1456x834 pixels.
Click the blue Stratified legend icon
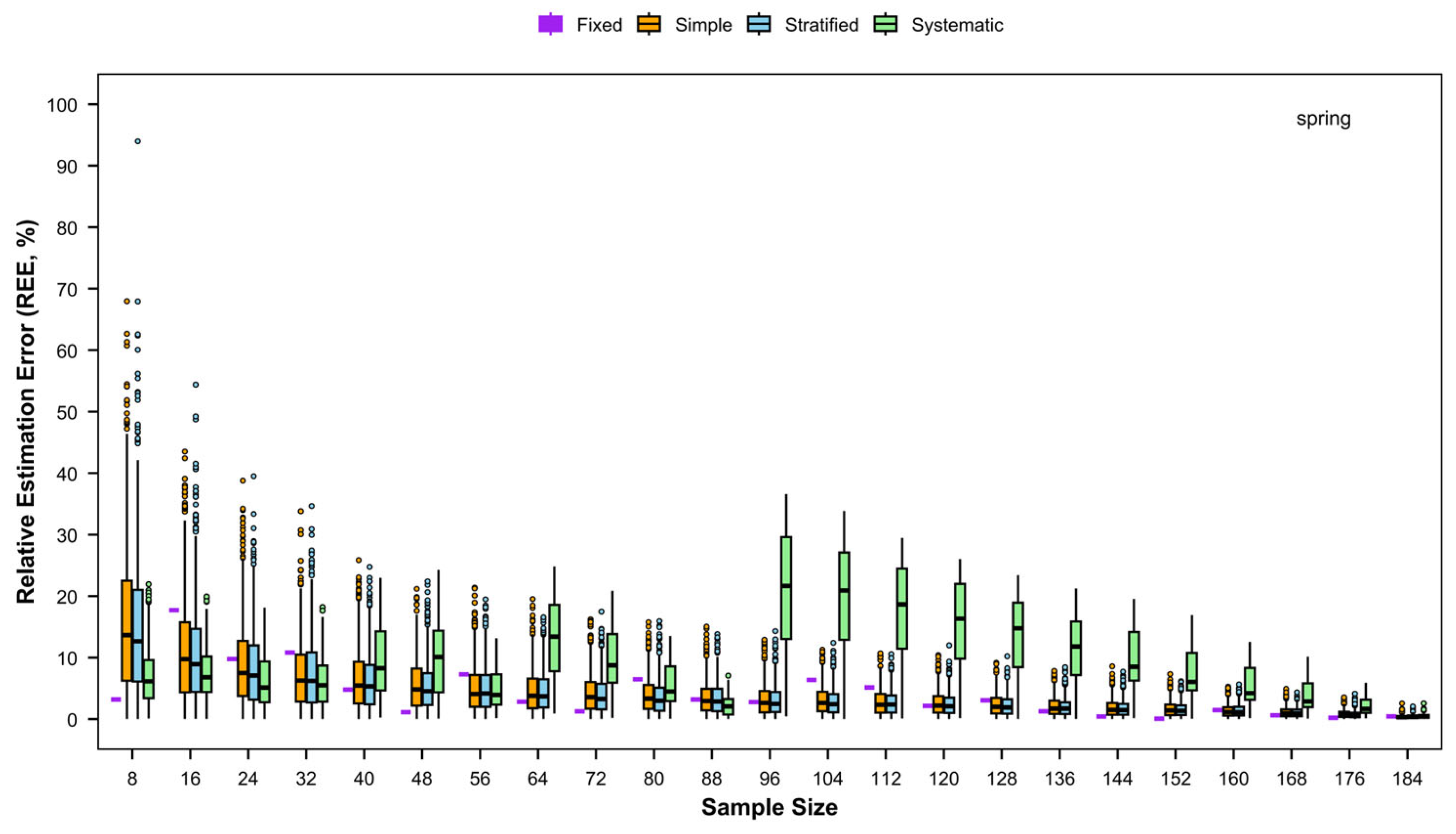(759, 24)
